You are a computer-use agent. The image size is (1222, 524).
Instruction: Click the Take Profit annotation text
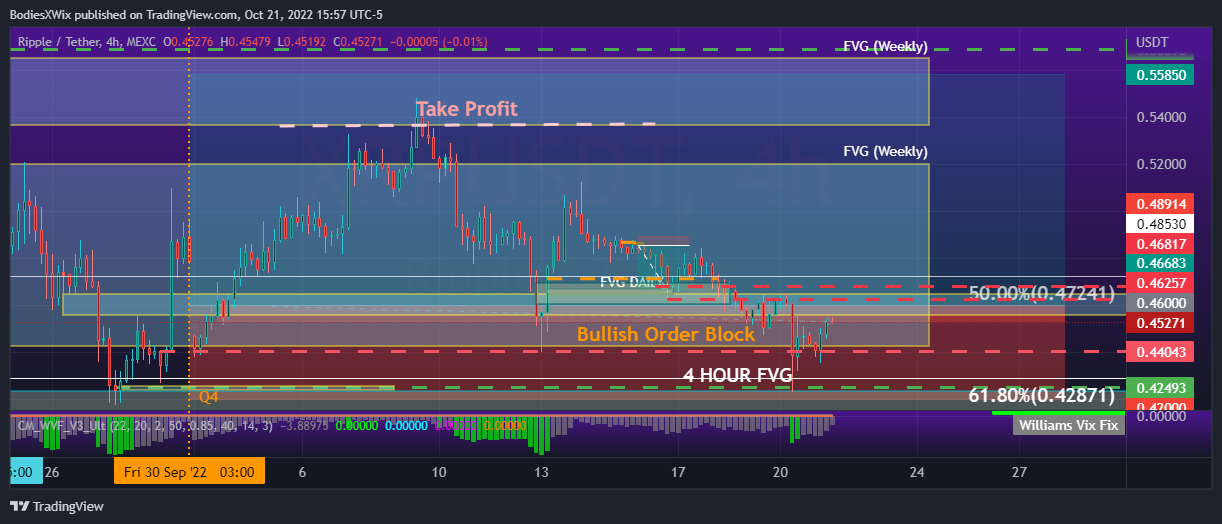tap(467, 108)
